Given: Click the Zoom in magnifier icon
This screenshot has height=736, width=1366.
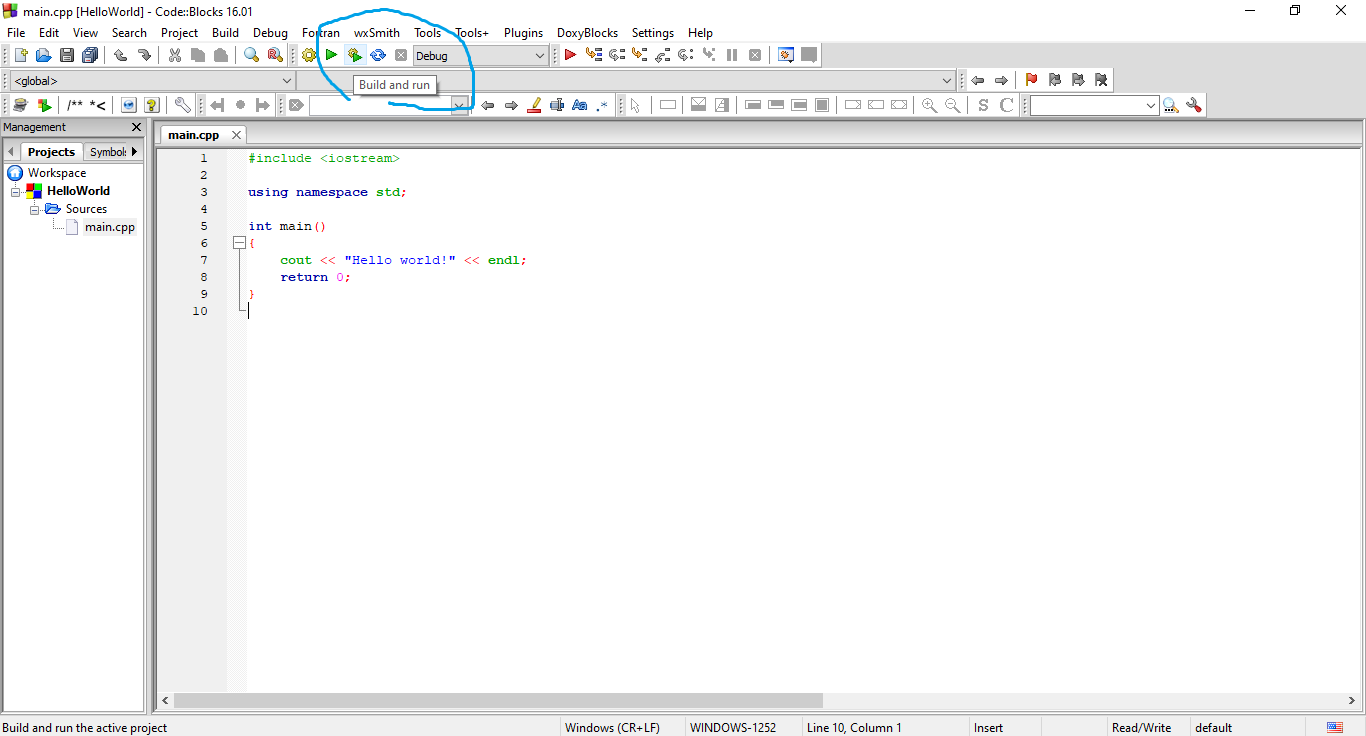Looking at the screenshot, I should pyautogui.click(x=929, y=105).
